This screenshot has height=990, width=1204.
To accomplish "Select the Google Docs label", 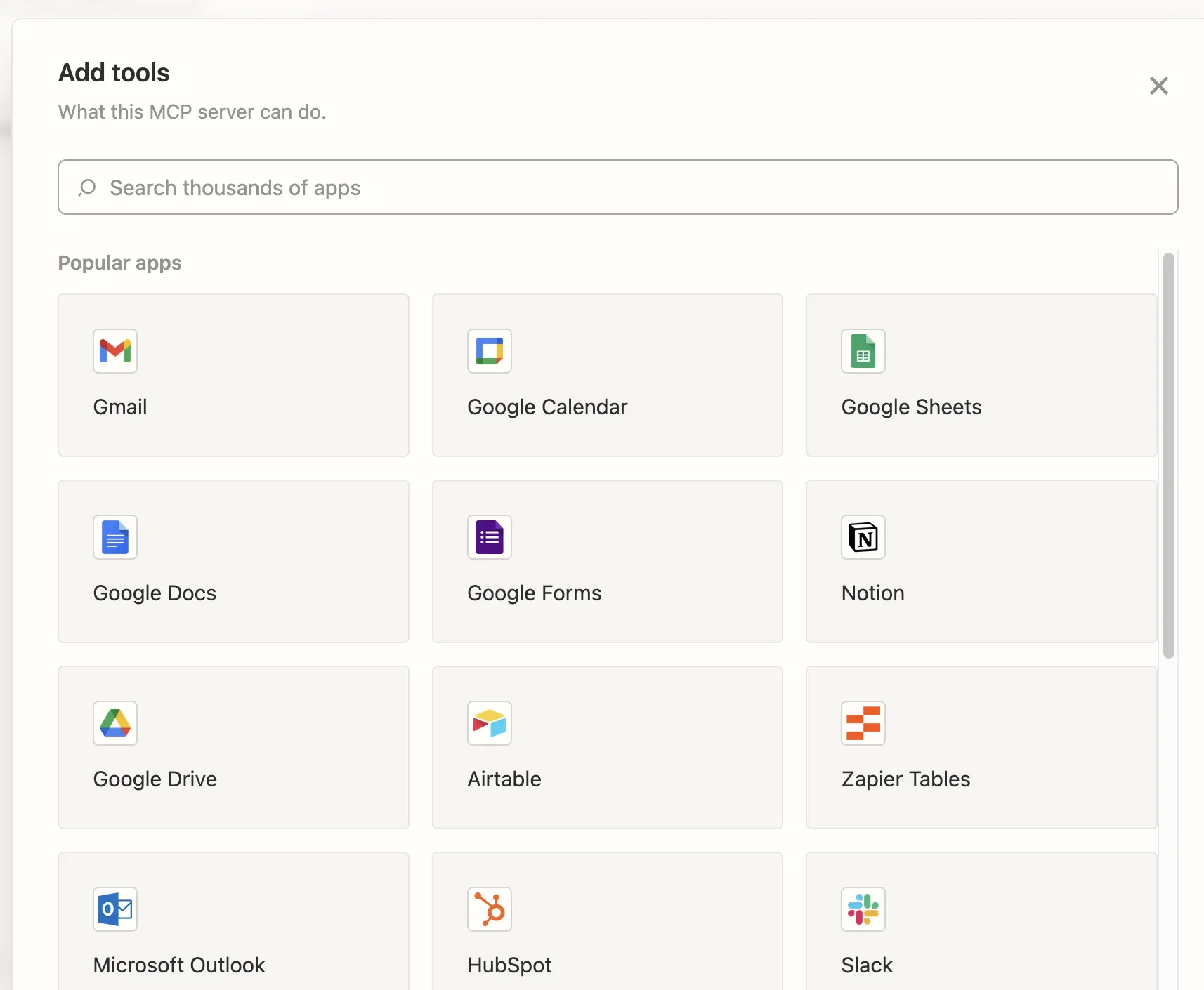I will click(155, 593).
